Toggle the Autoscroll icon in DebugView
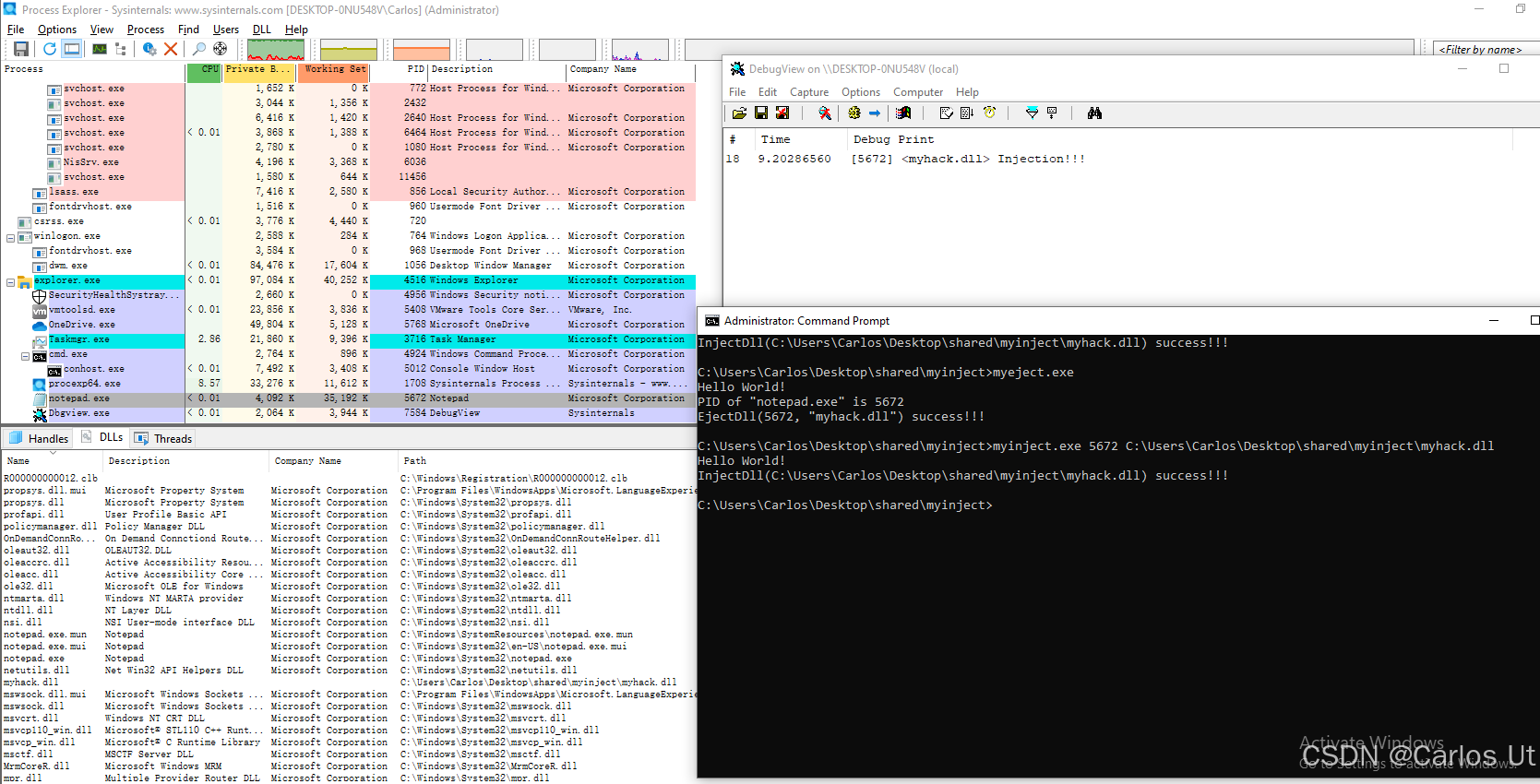 967,113
